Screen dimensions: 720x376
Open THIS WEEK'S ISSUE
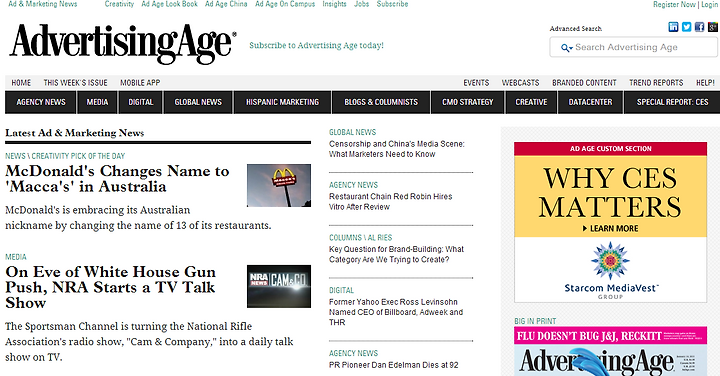[75, 83]
